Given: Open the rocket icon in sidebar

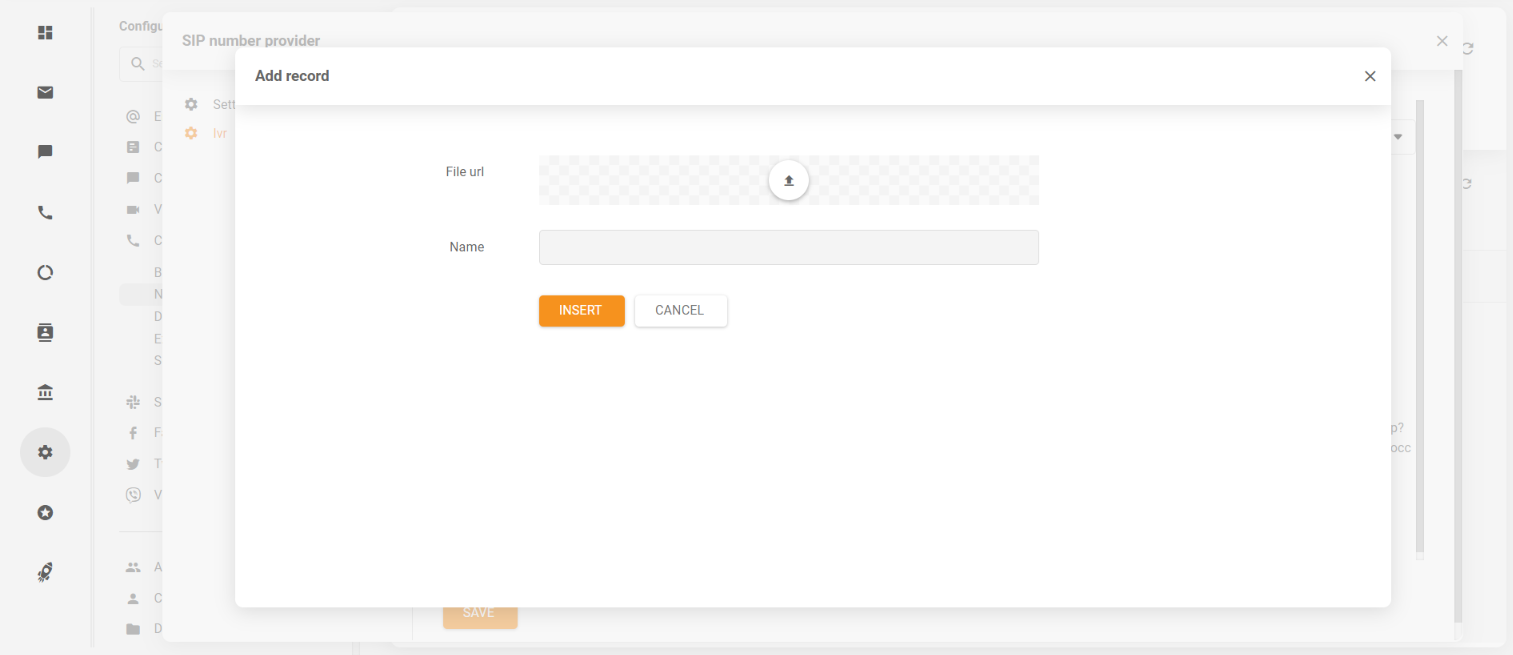Looking at the screenshot, I should pyautogui.click(x=45, y=572).
